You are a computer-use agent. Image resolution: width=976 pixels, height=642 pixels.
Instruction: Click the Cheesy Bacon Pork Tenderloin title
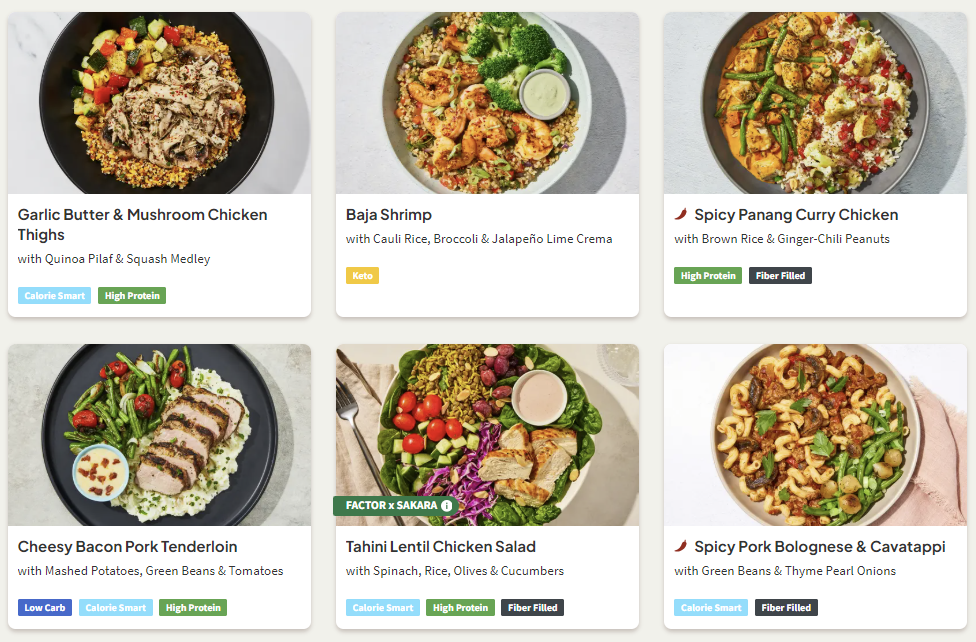127,547
